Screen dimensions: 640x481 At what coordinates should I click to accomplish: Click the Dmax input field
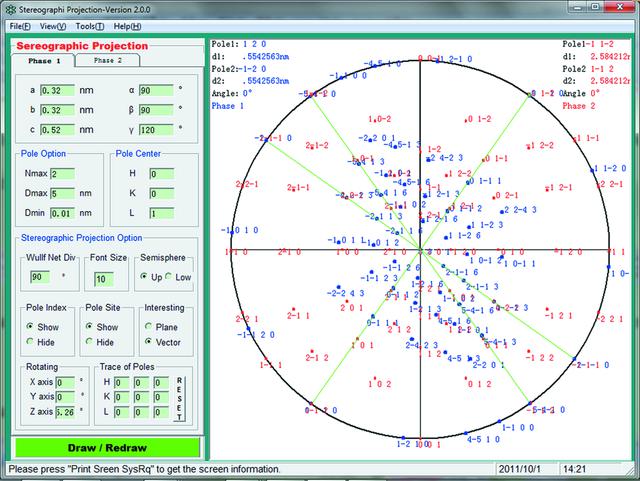point(62,193)
